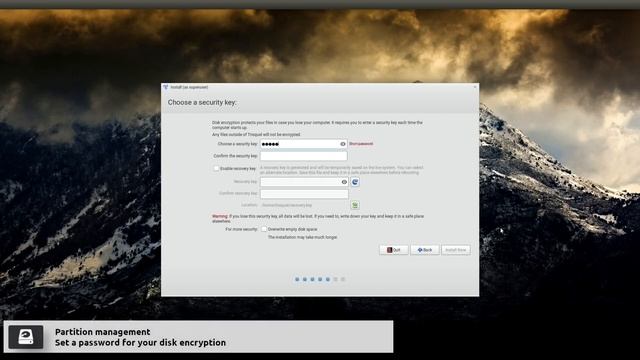Regenerate the recovery key with the refresh icon
This screenshot has height=360, width=640.
pyautogui.click(x=355, y=182)
